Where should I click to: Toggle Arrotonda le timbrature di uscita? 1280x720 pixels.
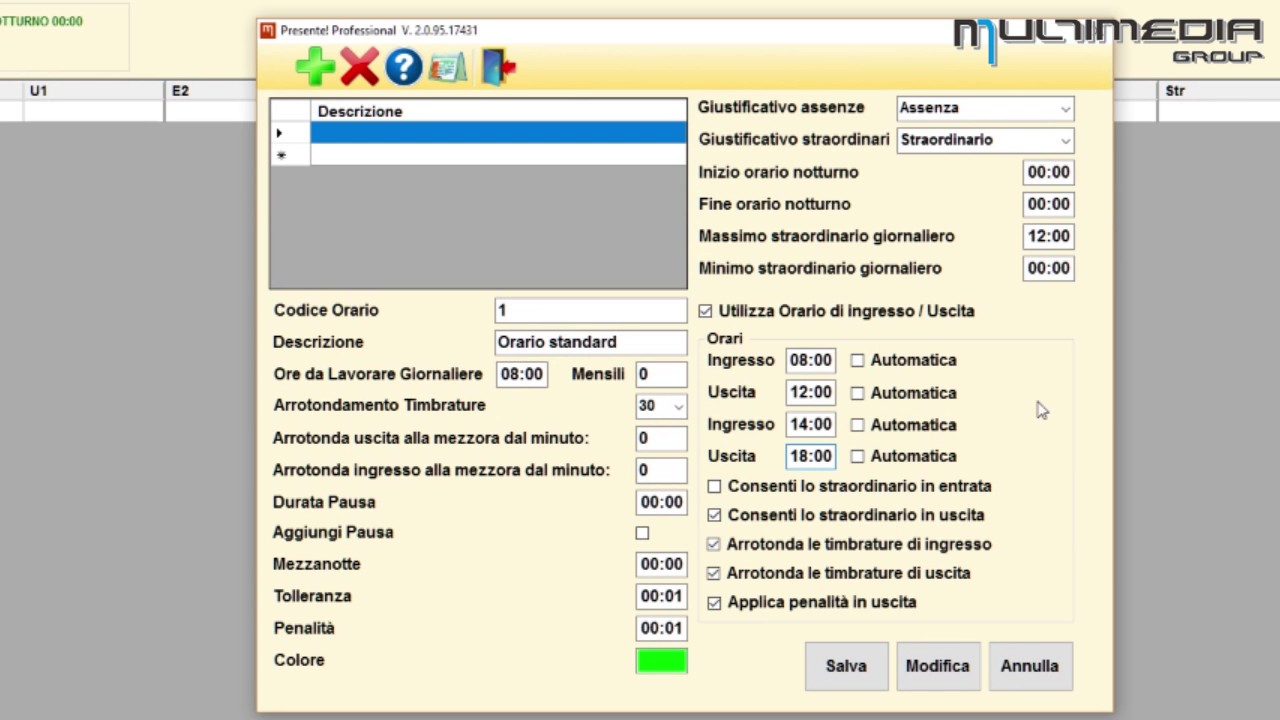point(713,573)
